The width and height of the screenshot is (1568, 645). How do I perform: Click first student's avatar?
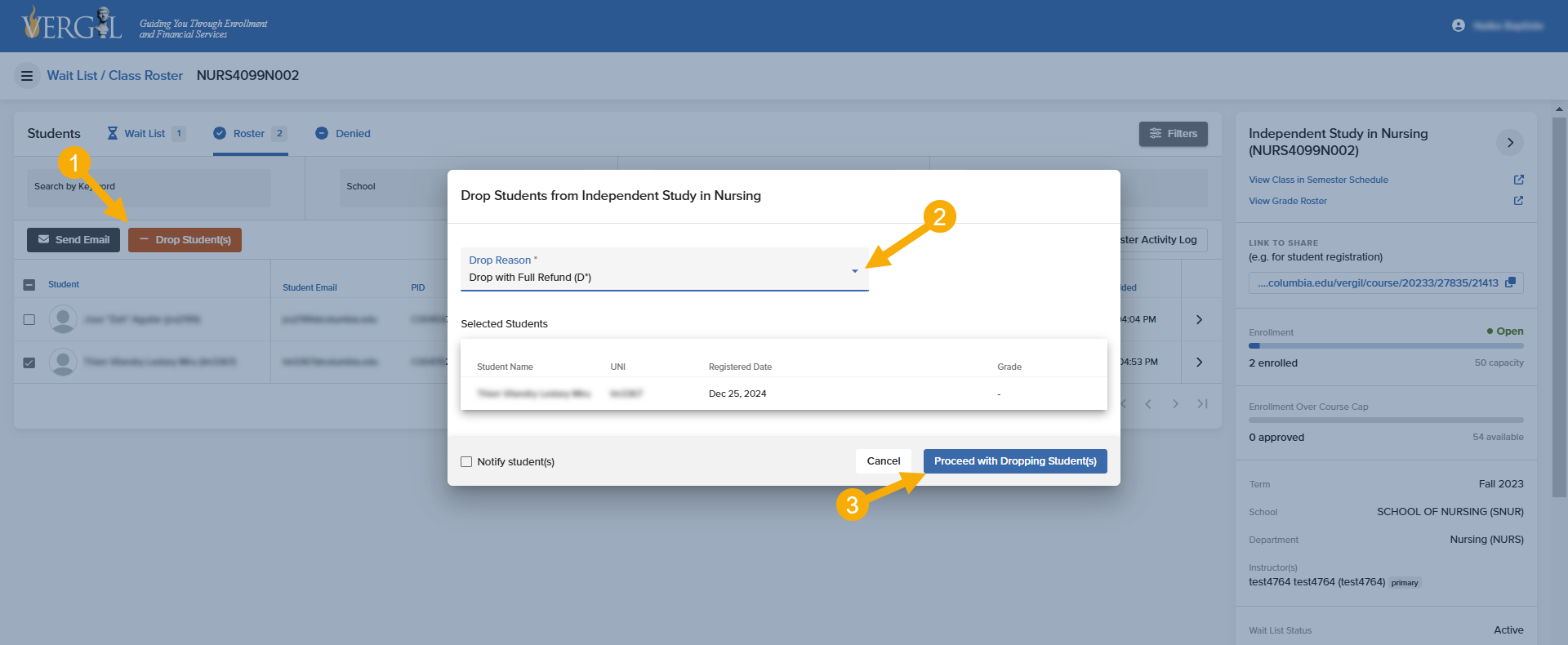click(x=63, y=319)
